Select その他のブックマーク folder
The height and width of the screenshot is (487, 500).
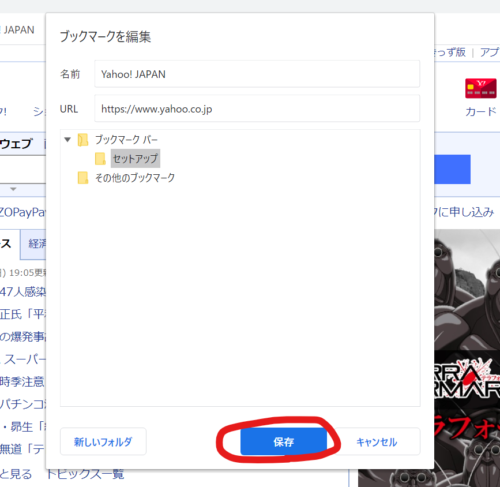(x=135, y=178)
